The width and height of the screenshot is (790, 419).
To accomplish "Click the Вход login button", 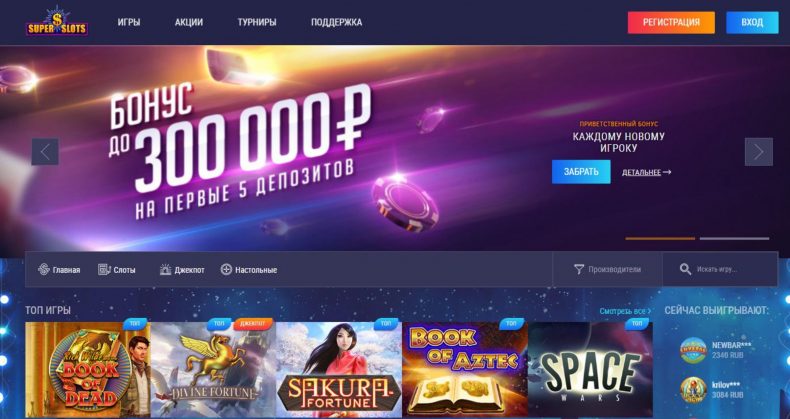I will [752, 23].
